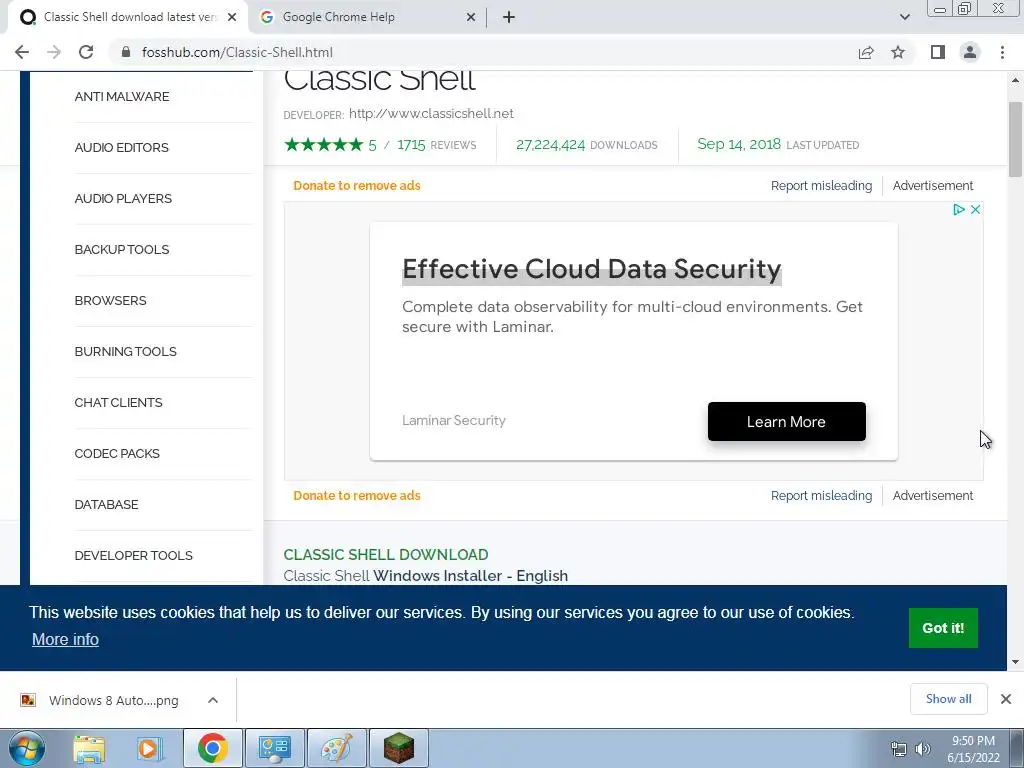This screenshot has width=1024, height=768.
Task: Open CODEC PACKS category
Action: (117, 453)
